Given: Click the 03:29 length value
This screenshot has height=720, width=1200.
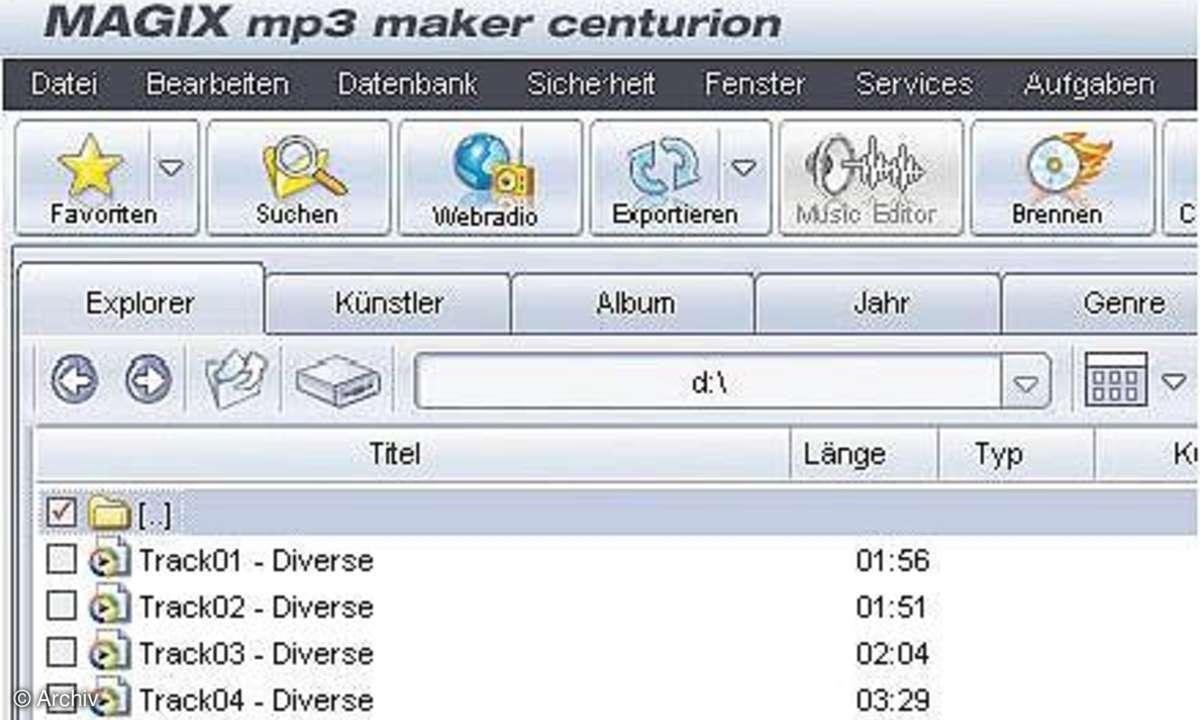Looking at the screenshot, I should point(892,699).
